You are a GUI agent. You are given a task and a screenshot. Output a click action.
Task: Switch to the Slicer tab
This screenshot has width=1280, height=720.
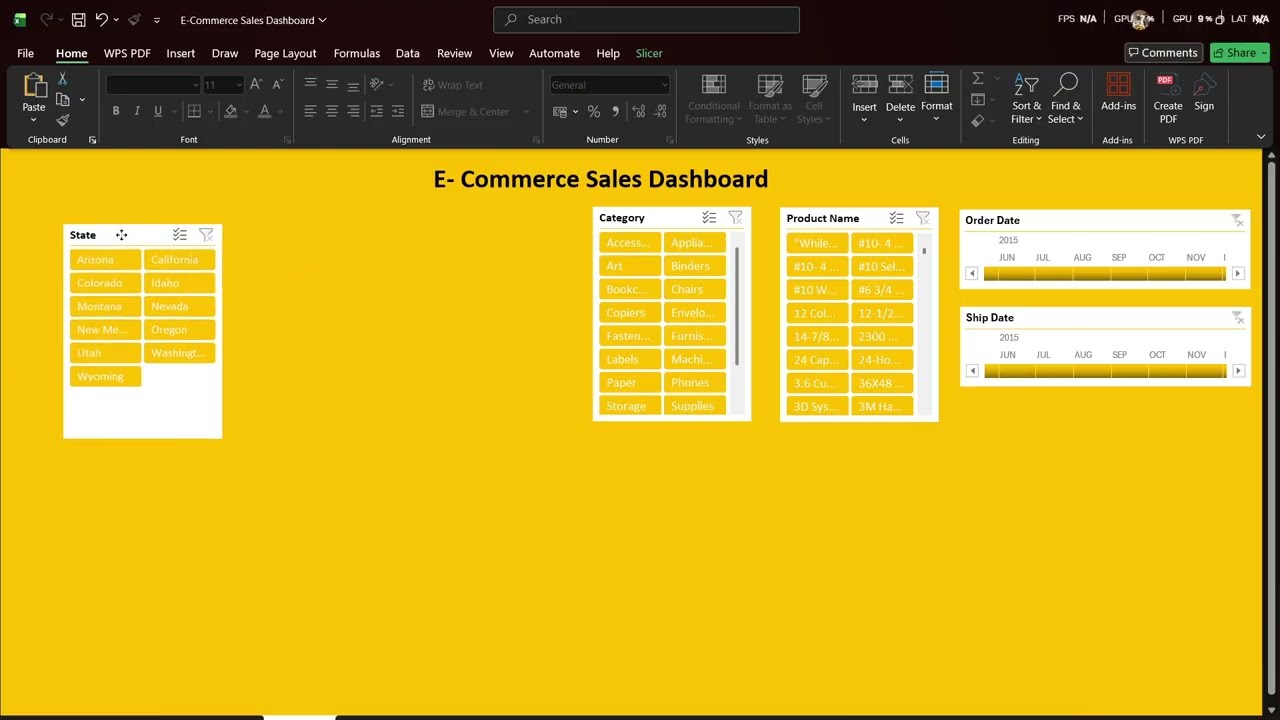[x=649, y=53]
